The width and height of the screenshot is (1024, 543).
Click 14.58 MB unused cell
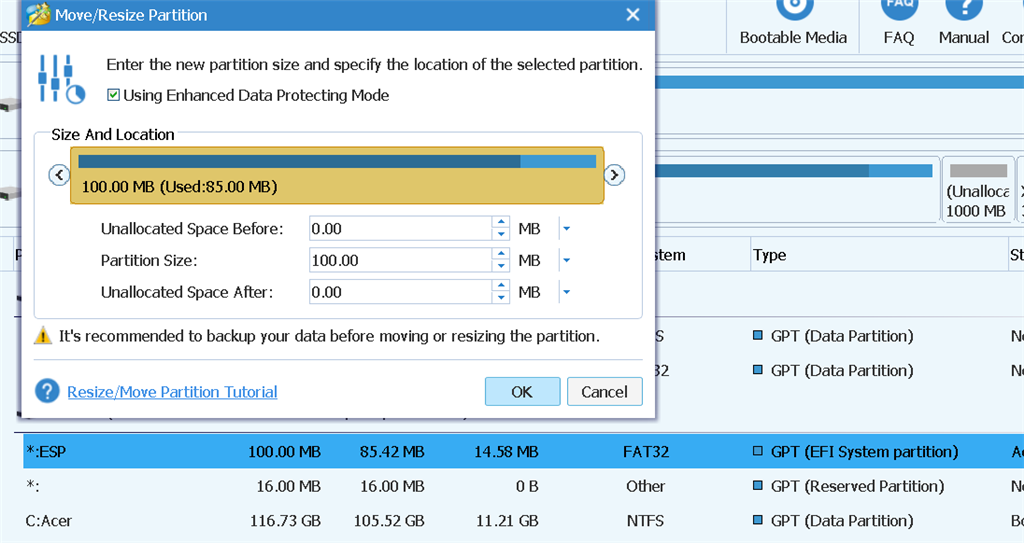point(506,452)
